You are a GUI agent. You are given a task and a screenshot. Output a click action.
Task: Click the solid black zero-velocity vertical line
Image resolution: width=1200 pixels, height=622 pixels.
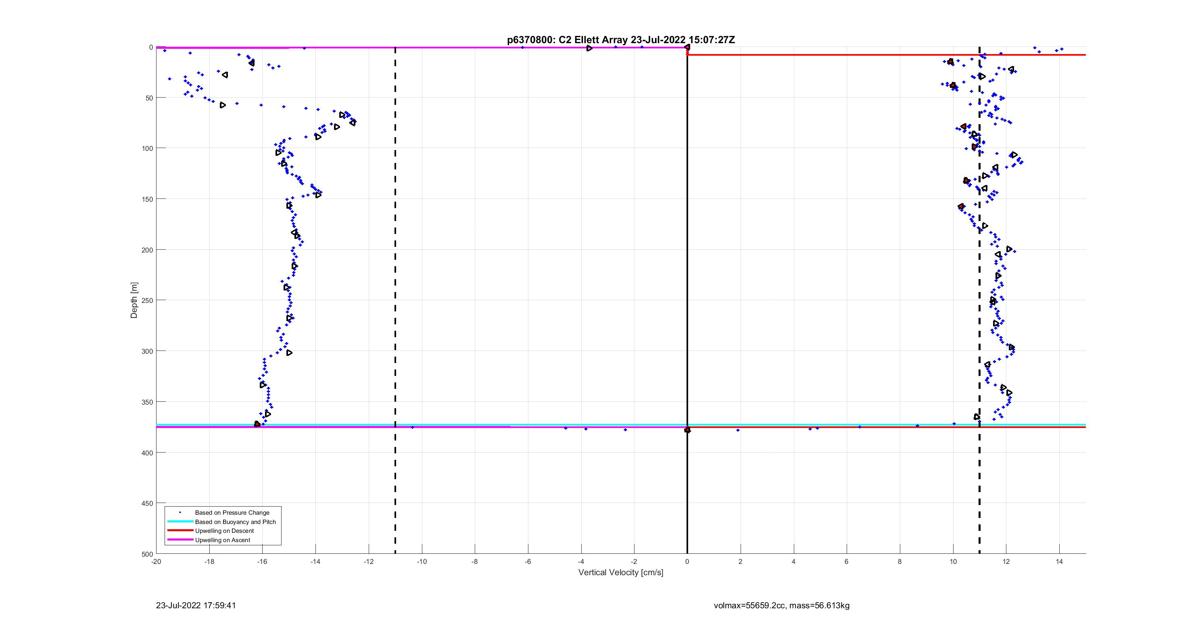[687, 300]
